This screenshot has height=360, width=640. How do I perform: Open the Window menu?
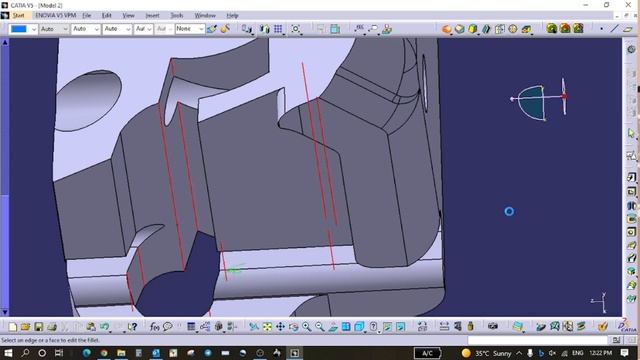pos(205,16)
